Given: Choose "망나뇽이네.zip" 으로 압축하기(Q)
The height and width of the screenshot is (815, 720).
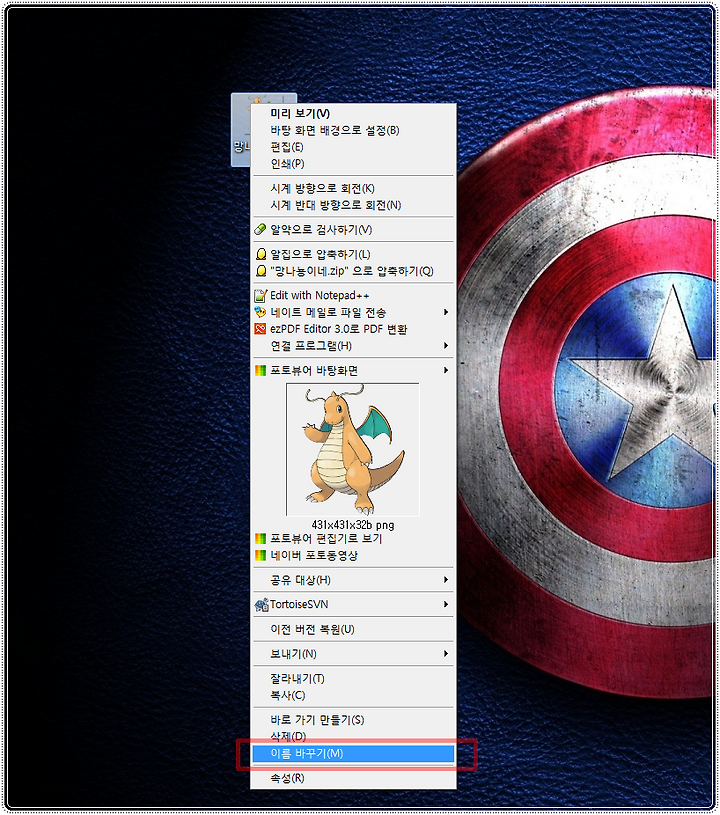Looking at the screenshot, I should [x=354, y=271].
